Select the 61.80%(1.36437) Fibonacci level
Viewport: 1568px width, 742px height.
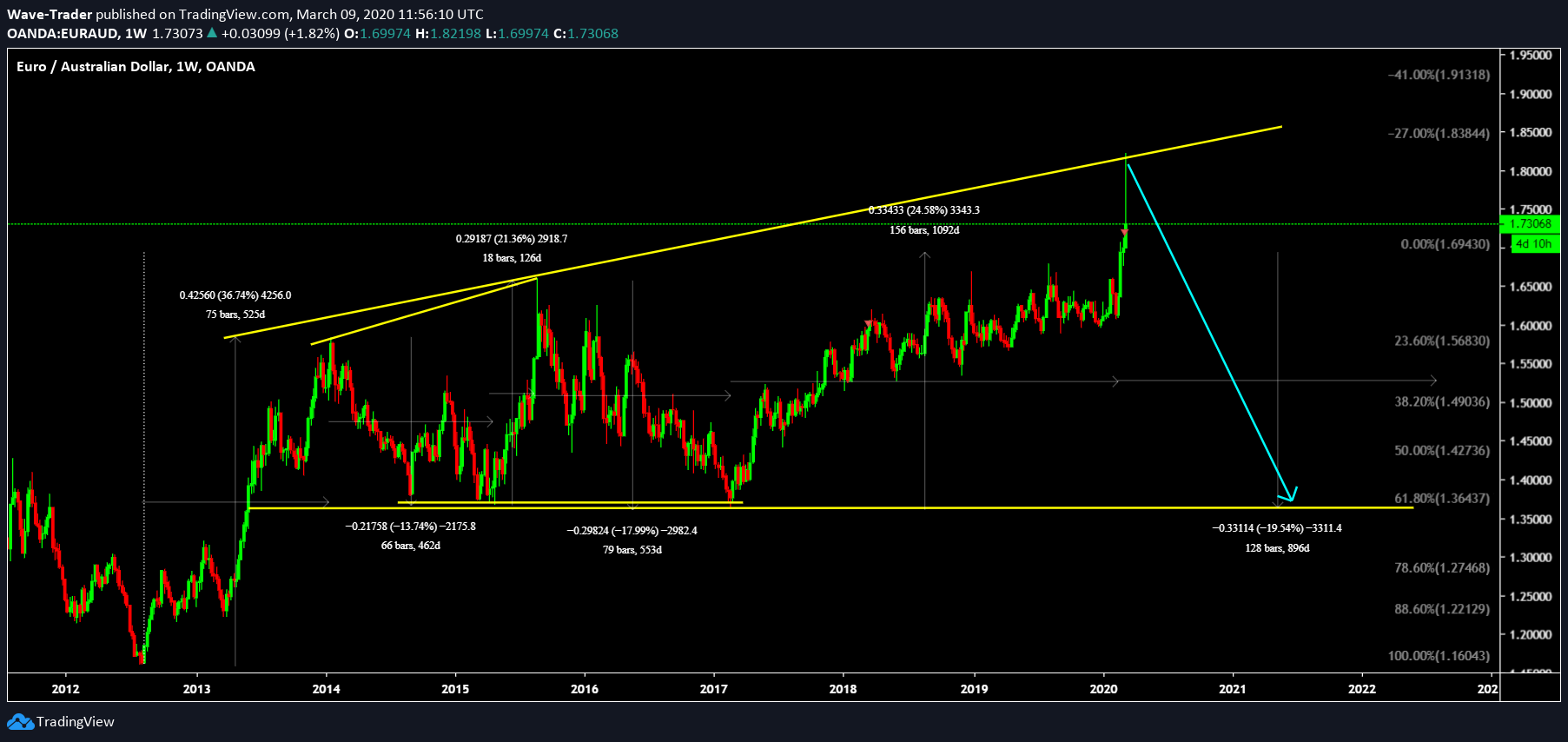point(1442,499)
